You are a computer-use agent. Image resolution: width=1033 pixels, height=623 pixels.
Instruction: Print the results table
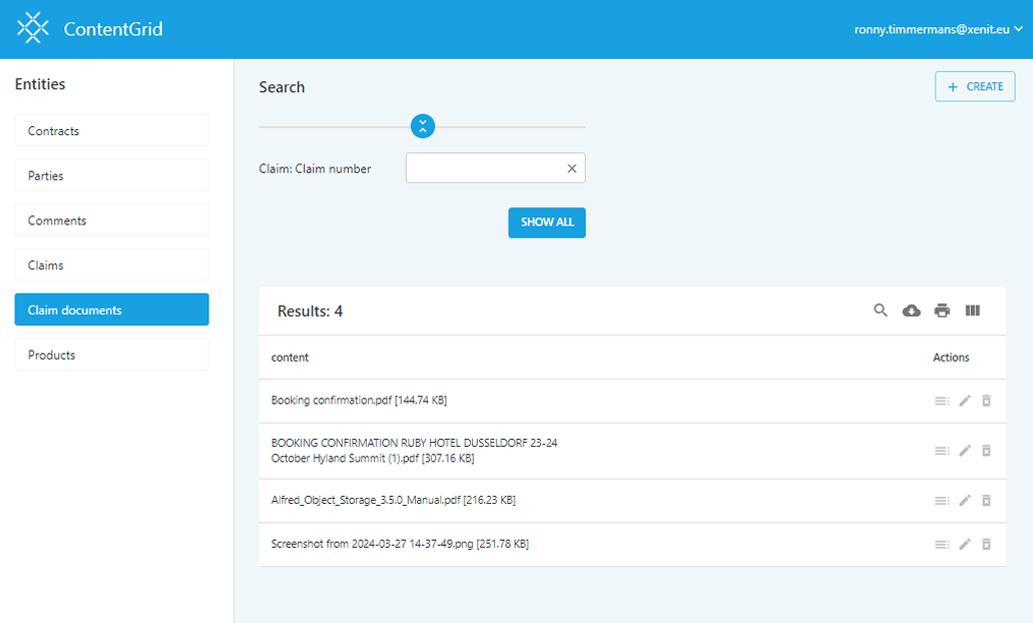coord(942,311)
